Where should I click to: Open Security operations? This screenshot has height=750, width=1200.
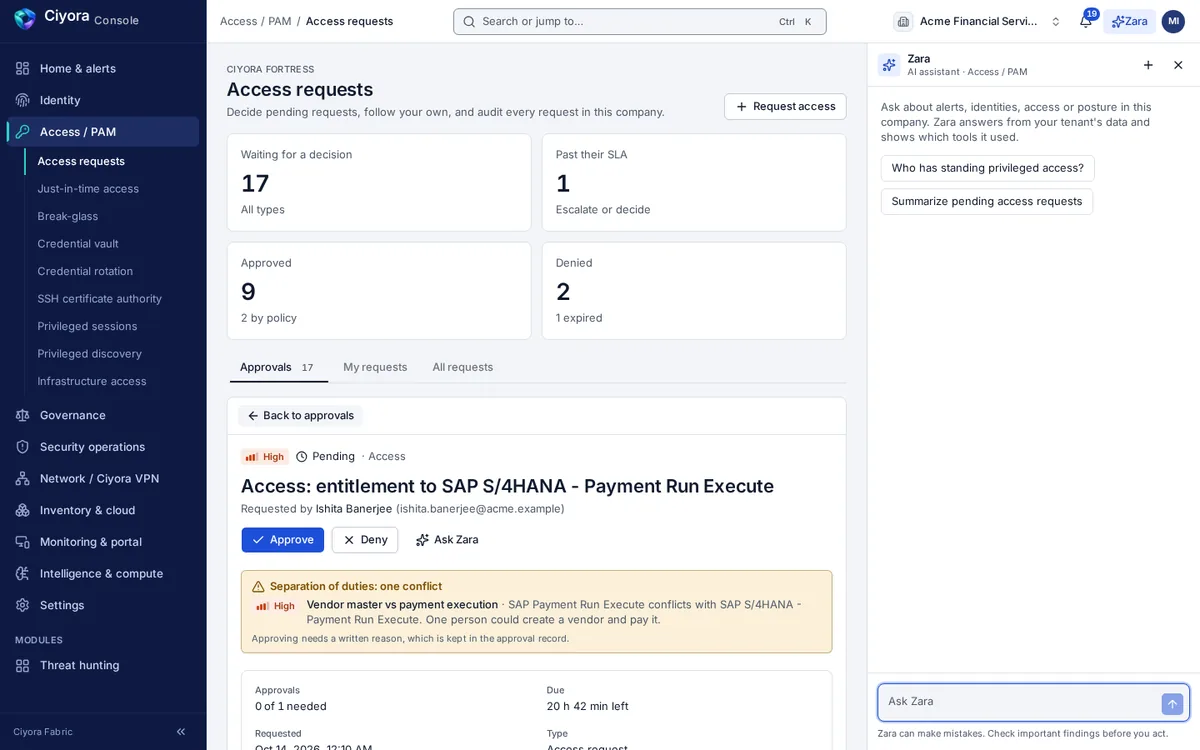(103, 447)
